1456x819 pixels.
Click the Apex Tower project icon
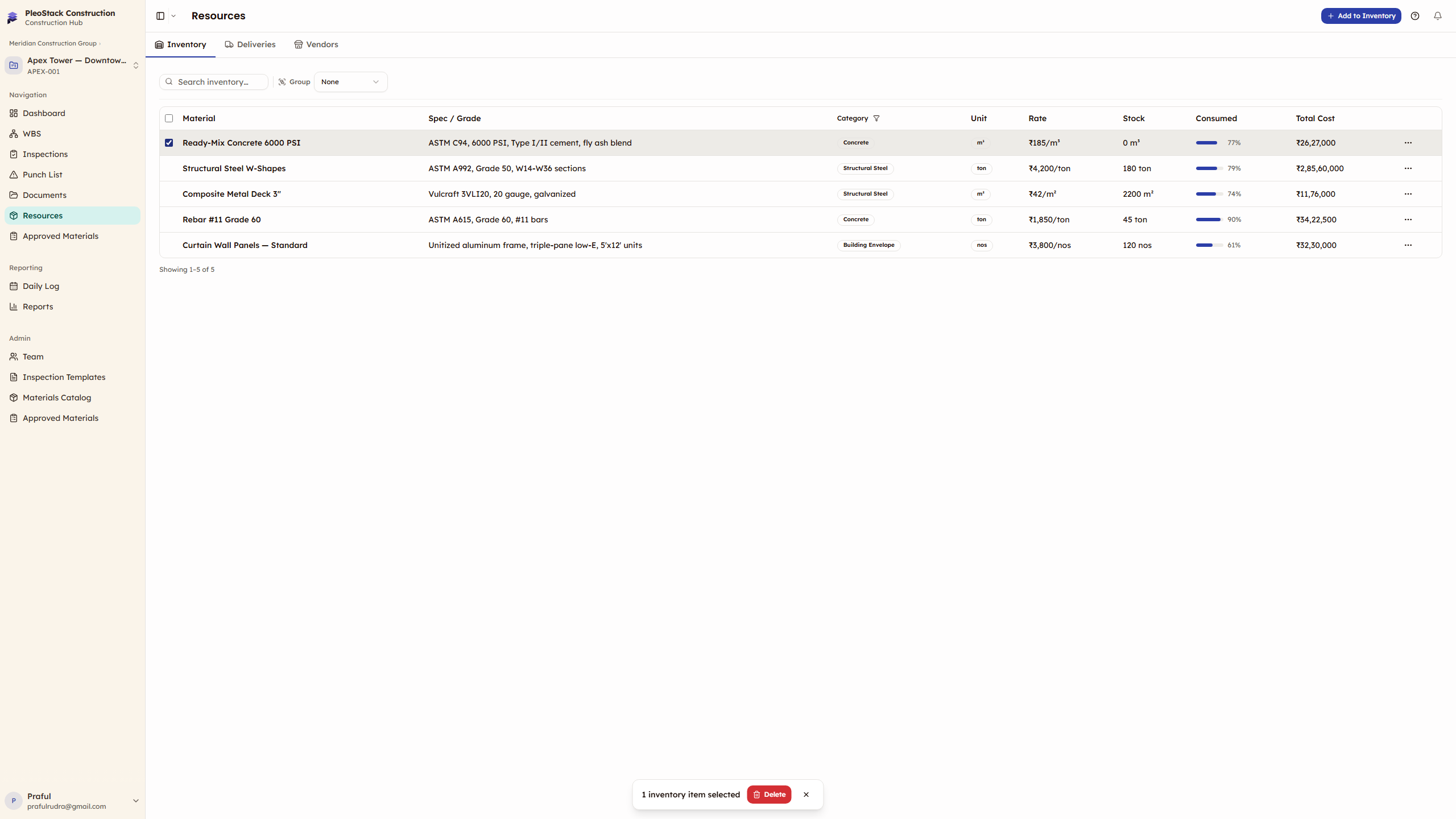point(14,65)
